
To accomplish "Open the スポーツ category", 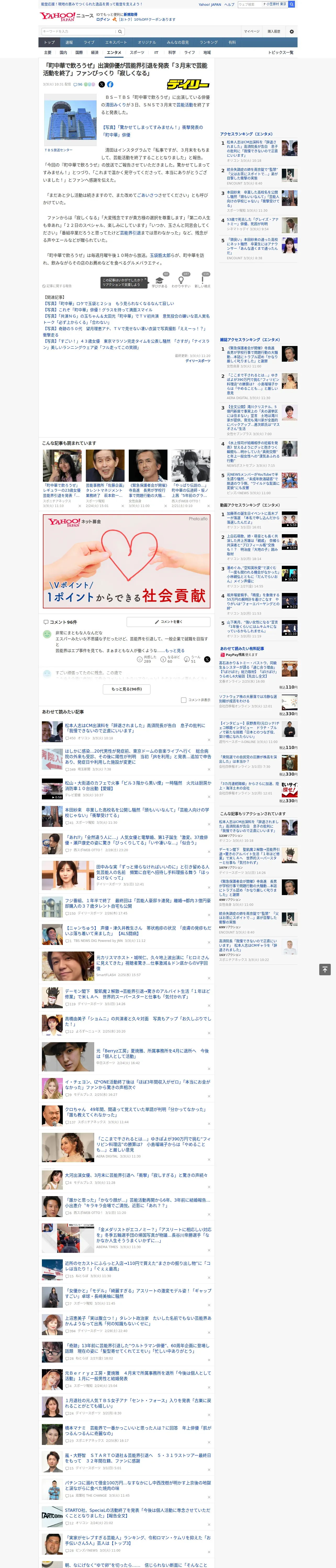I will (137, 52).
